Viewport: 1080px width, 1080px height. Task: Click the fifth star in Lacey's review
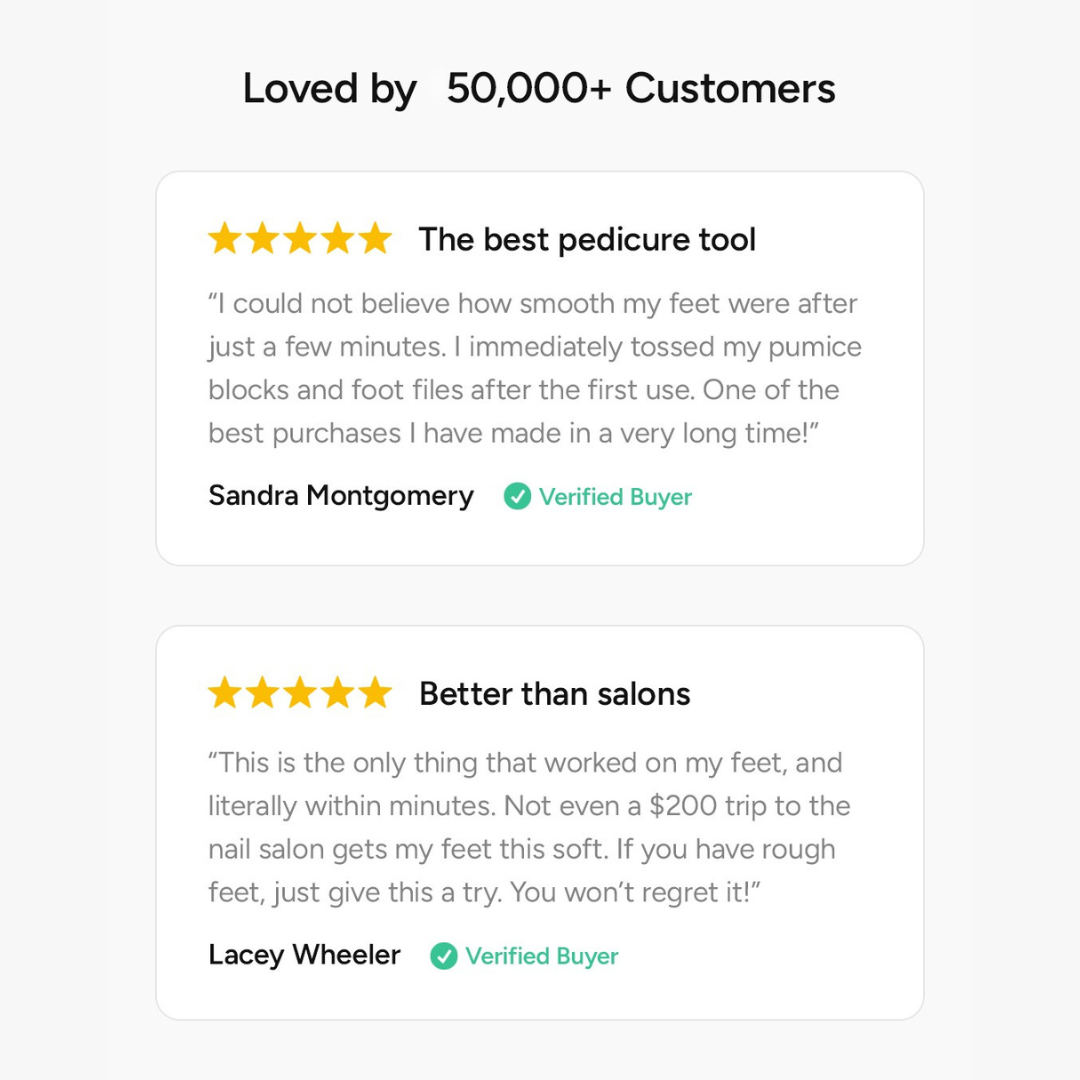375,693
